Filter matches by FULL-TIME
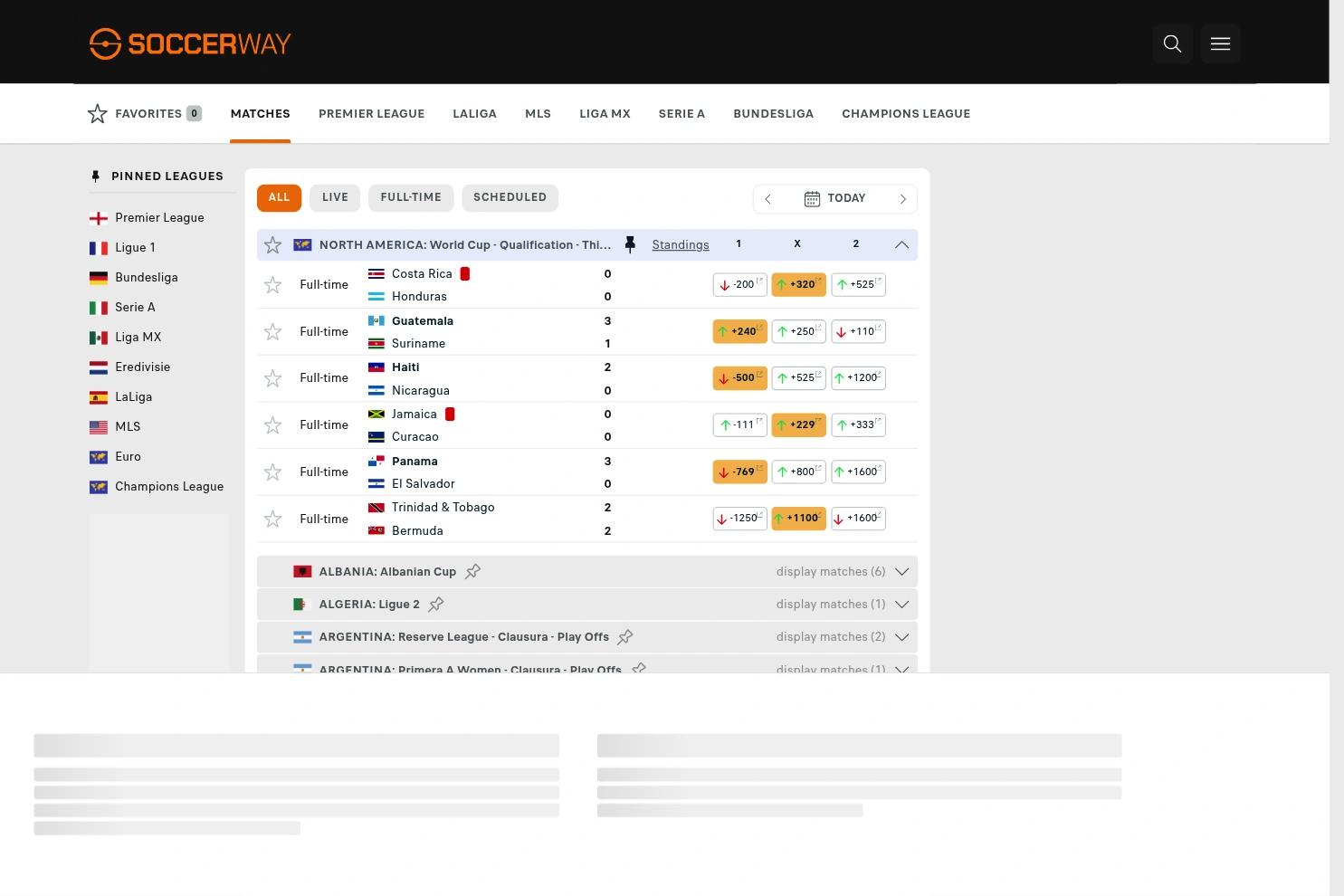 coord(411,197)
